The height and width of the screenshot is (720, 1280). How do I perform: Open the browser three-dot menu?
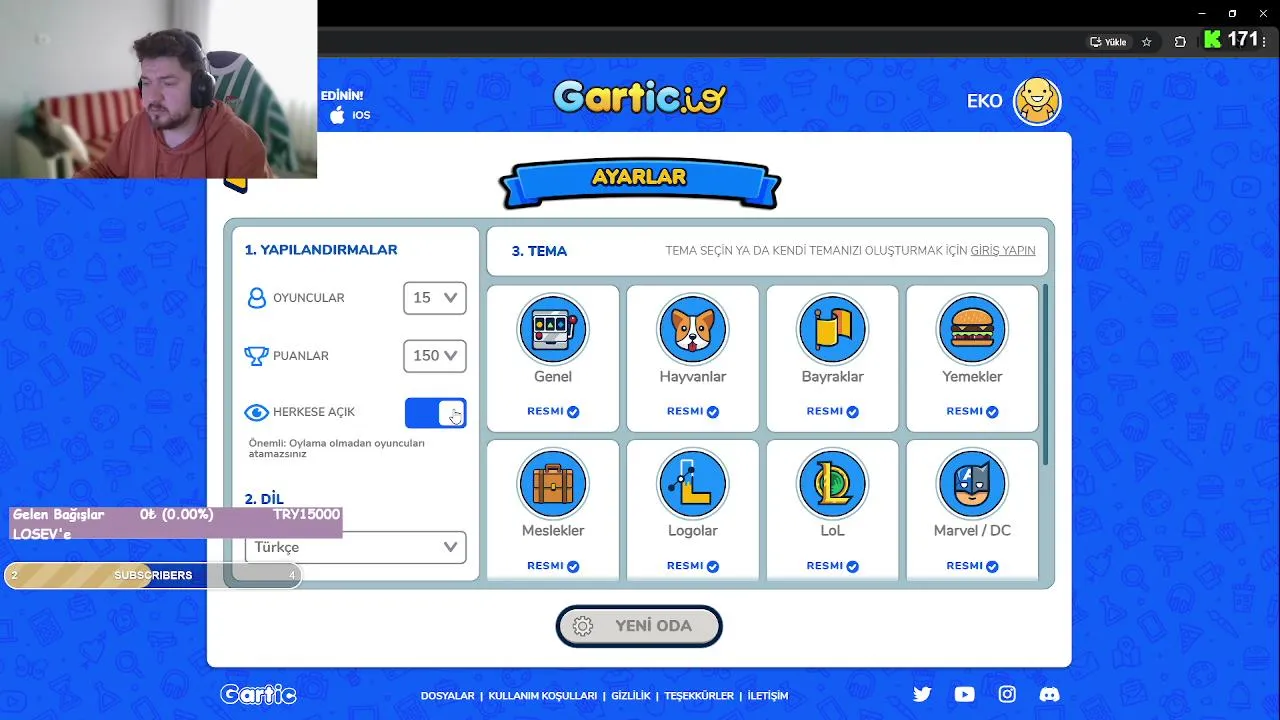(1265, 41)
